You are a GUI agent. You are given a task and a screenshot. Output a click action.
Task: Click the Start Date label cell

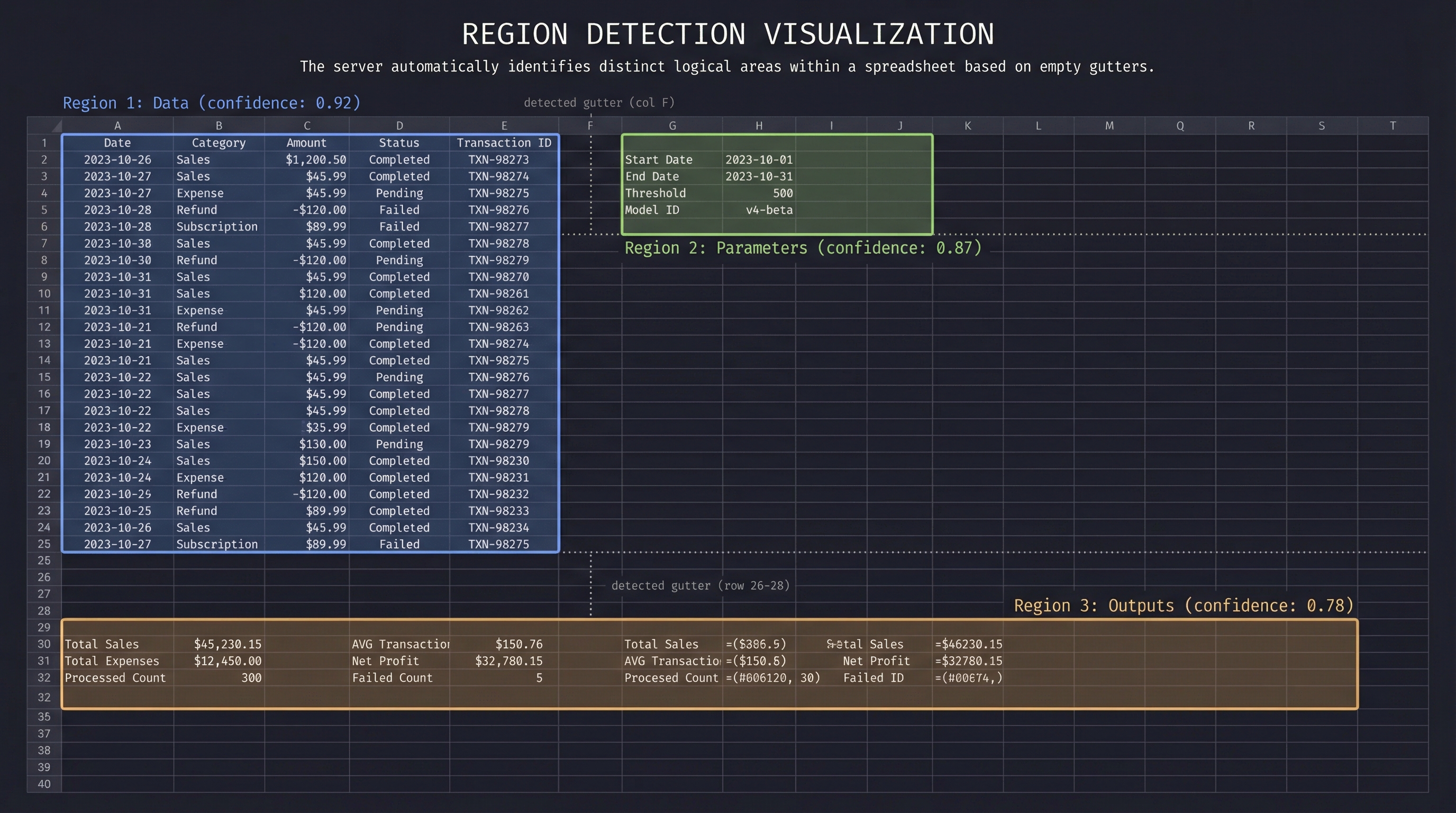(x=659, y=160)
